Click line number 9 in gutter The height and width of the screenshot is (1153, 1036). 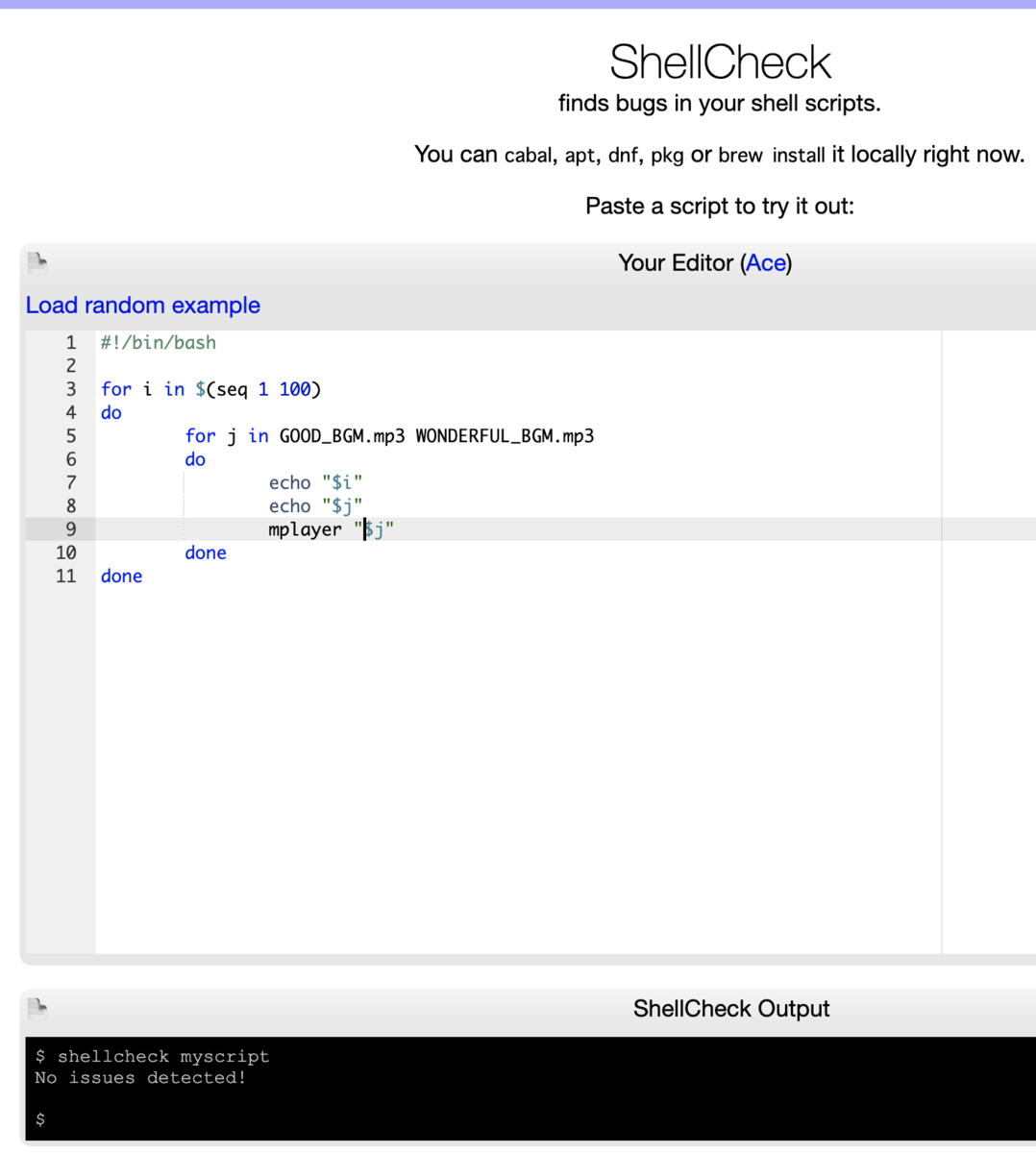pos(70,529)
